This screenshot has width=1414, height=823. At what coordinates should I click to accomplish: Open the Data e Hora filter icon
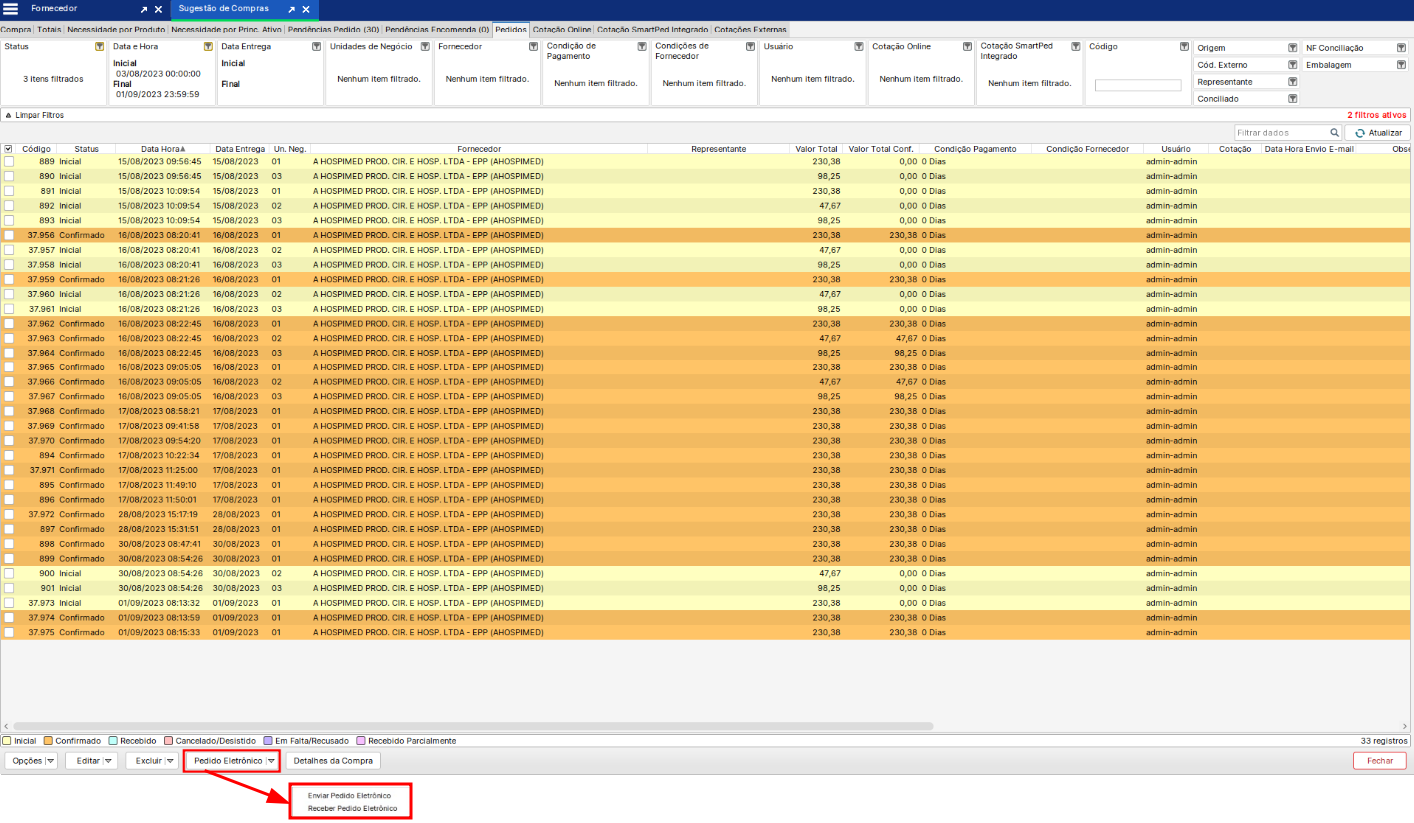(x=208, y=47)
